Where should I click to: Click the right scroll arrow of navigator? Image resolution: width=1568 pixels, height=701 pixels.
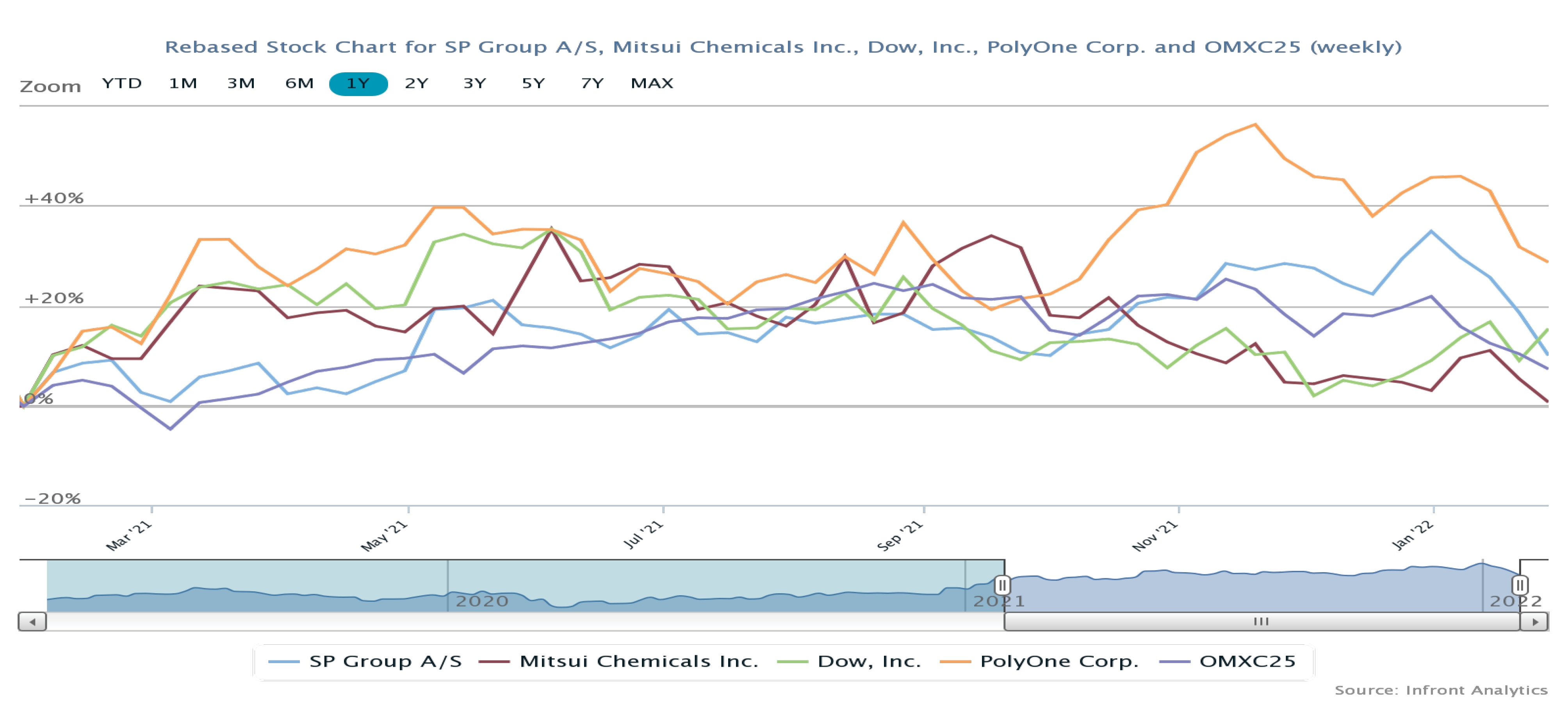tap(1534, 622)
